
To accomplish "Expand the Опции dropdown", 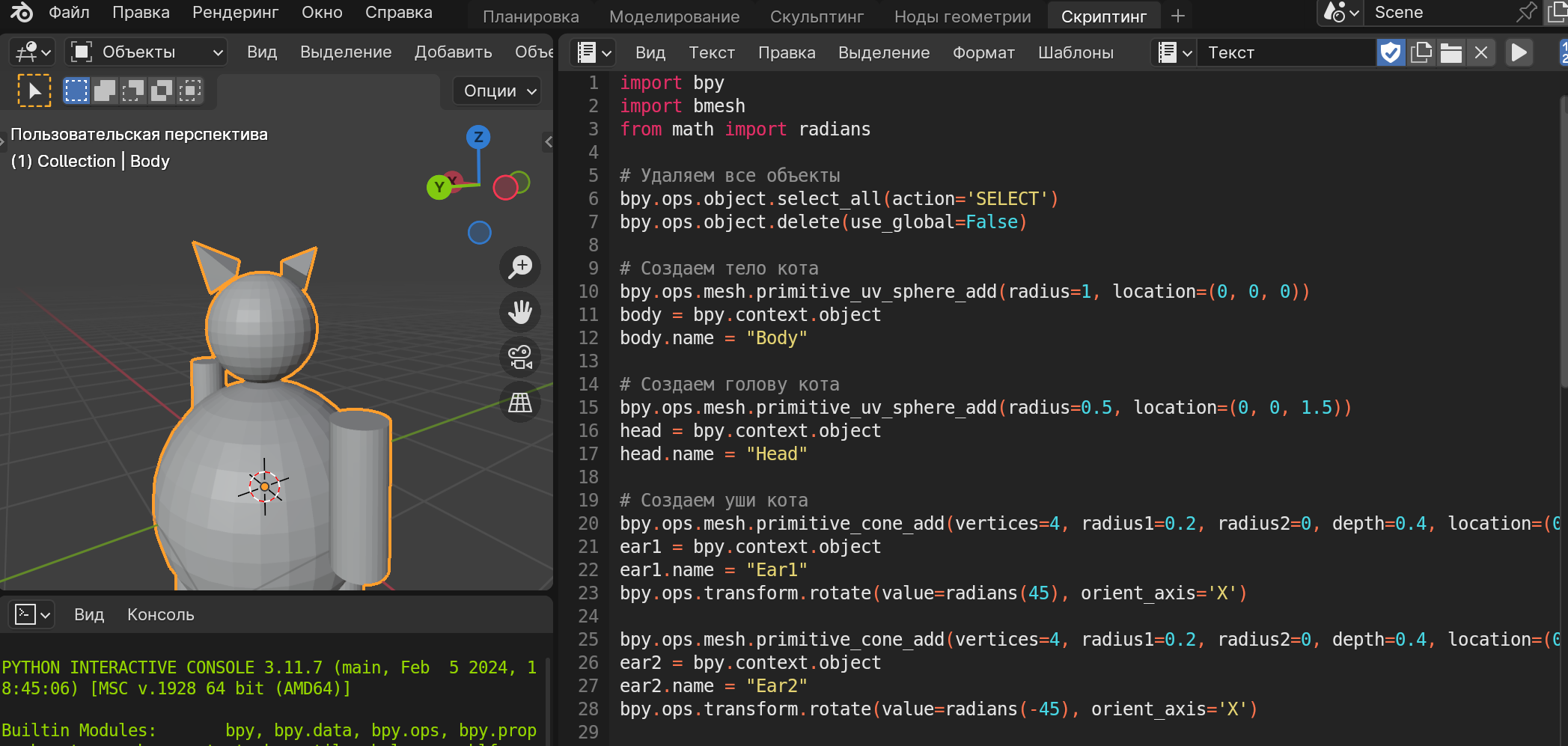I will tap(498, 91).
